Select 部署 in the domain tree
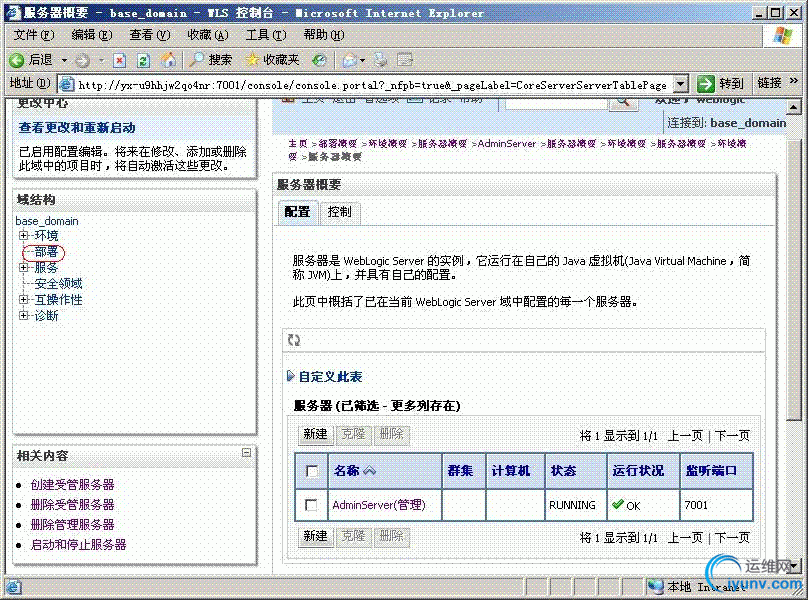808x600 pixels. [46, 252]
